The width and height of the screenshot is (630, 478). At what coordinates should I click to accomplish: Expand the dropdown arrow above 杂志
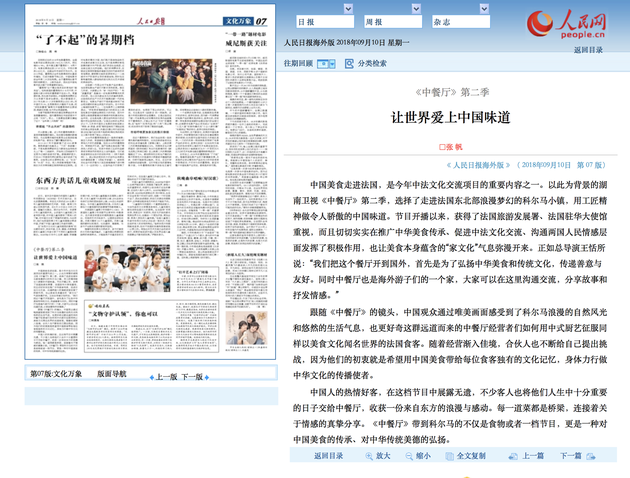click(x=484, y=8)
